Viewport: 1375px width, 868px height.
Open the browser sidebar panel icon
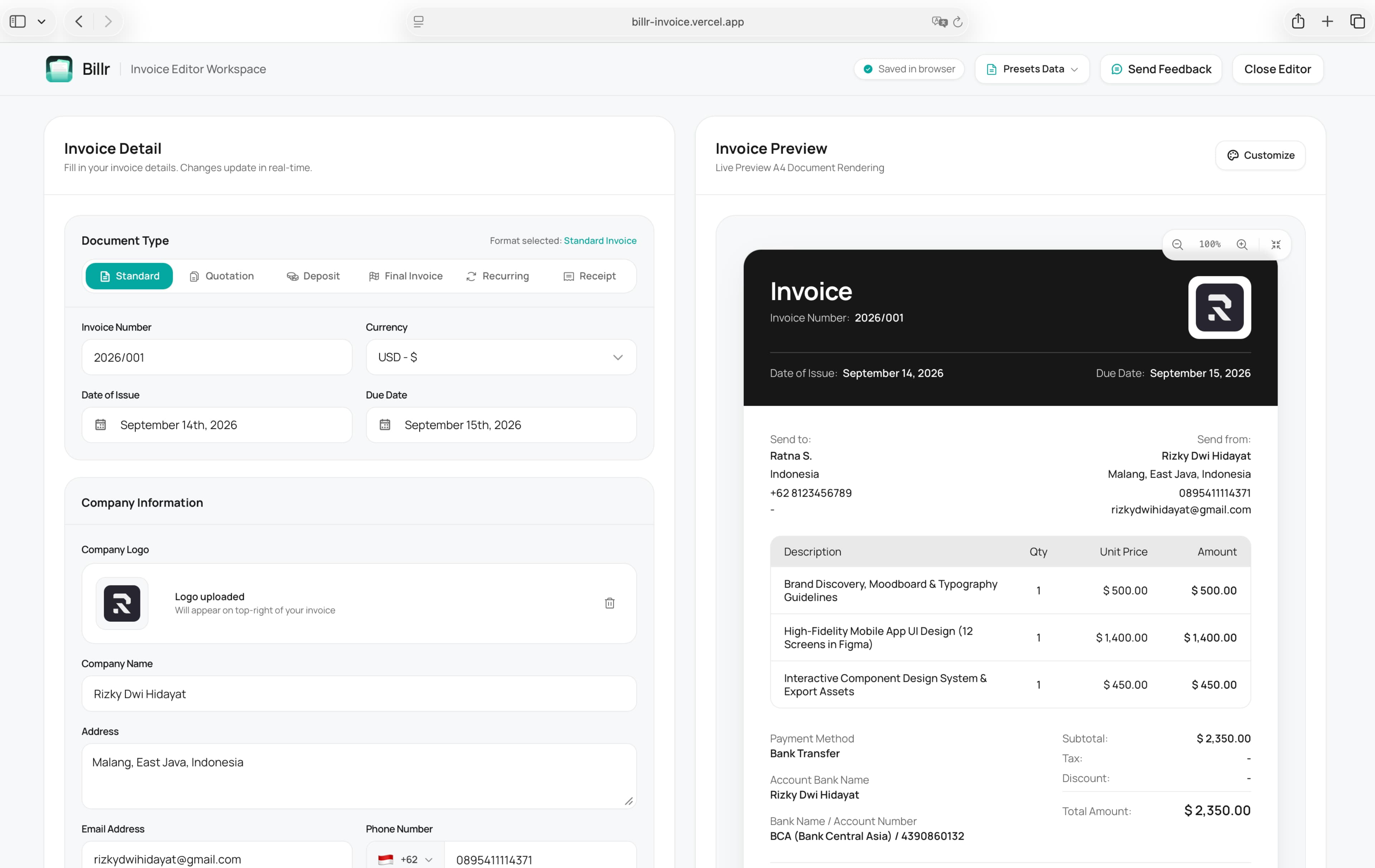pos(18,22)
